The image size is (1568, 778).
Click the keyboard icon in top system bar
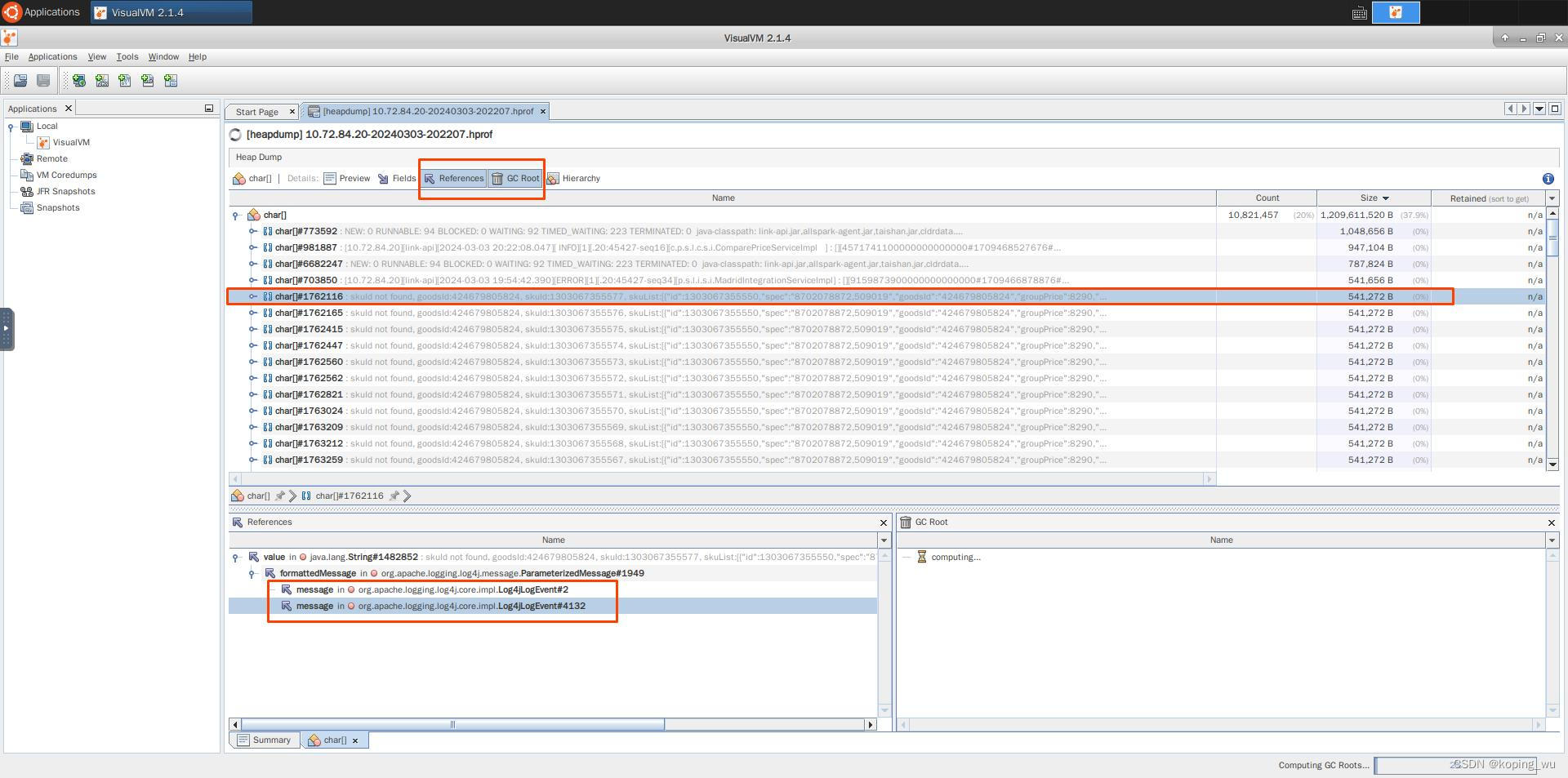tap(1360, 12)
